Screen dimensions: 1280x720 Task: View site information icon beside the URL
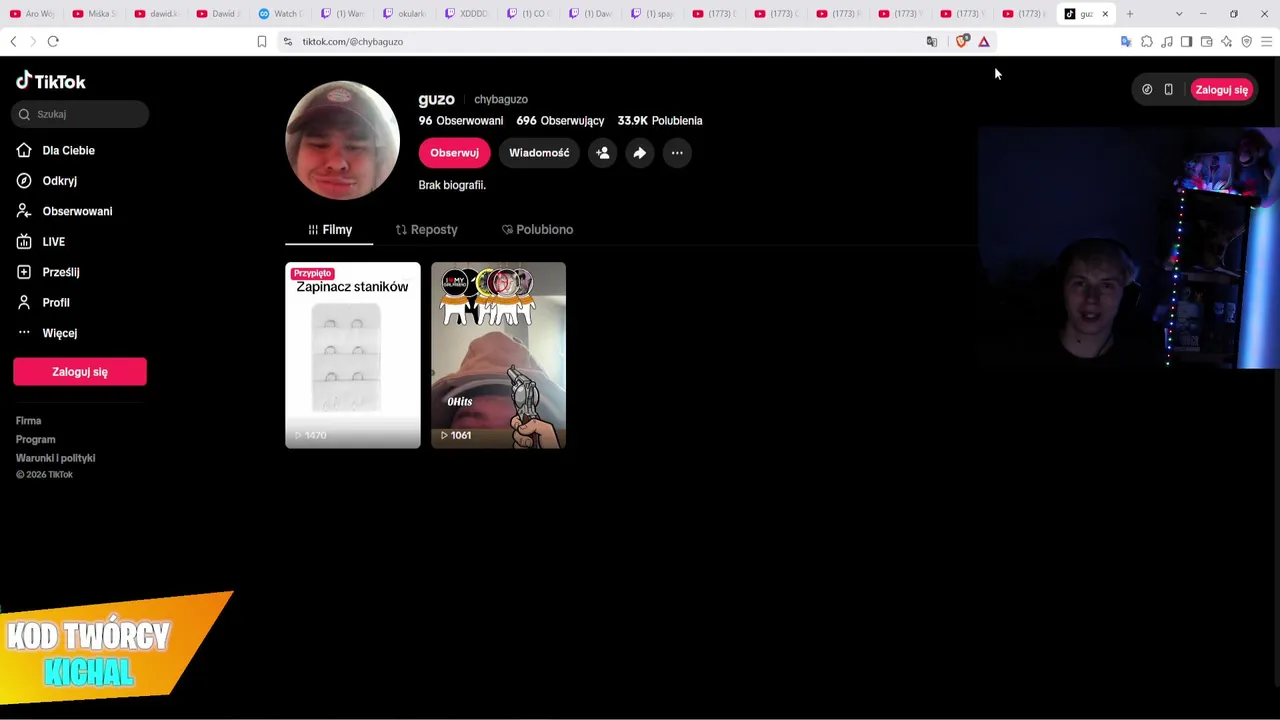(288, 41)
